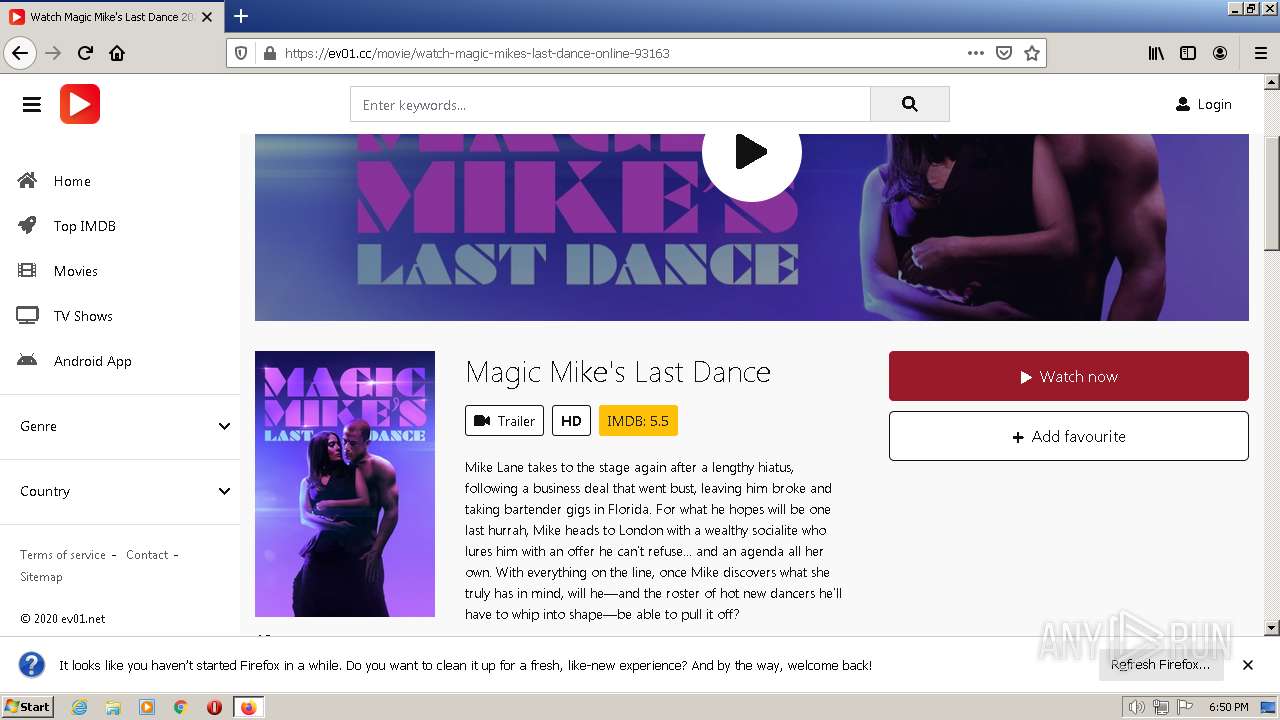1280x720 pixels.
Task: Click the Firefox taskbar button
Action: (248, 707)
